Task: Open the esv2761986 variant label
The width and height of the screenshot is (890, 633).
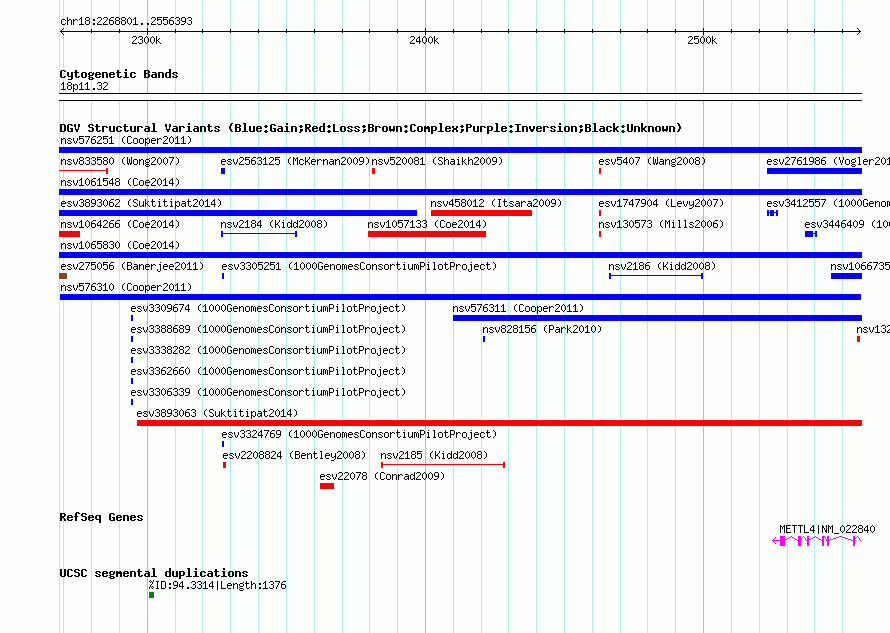Action: (828, 161)
